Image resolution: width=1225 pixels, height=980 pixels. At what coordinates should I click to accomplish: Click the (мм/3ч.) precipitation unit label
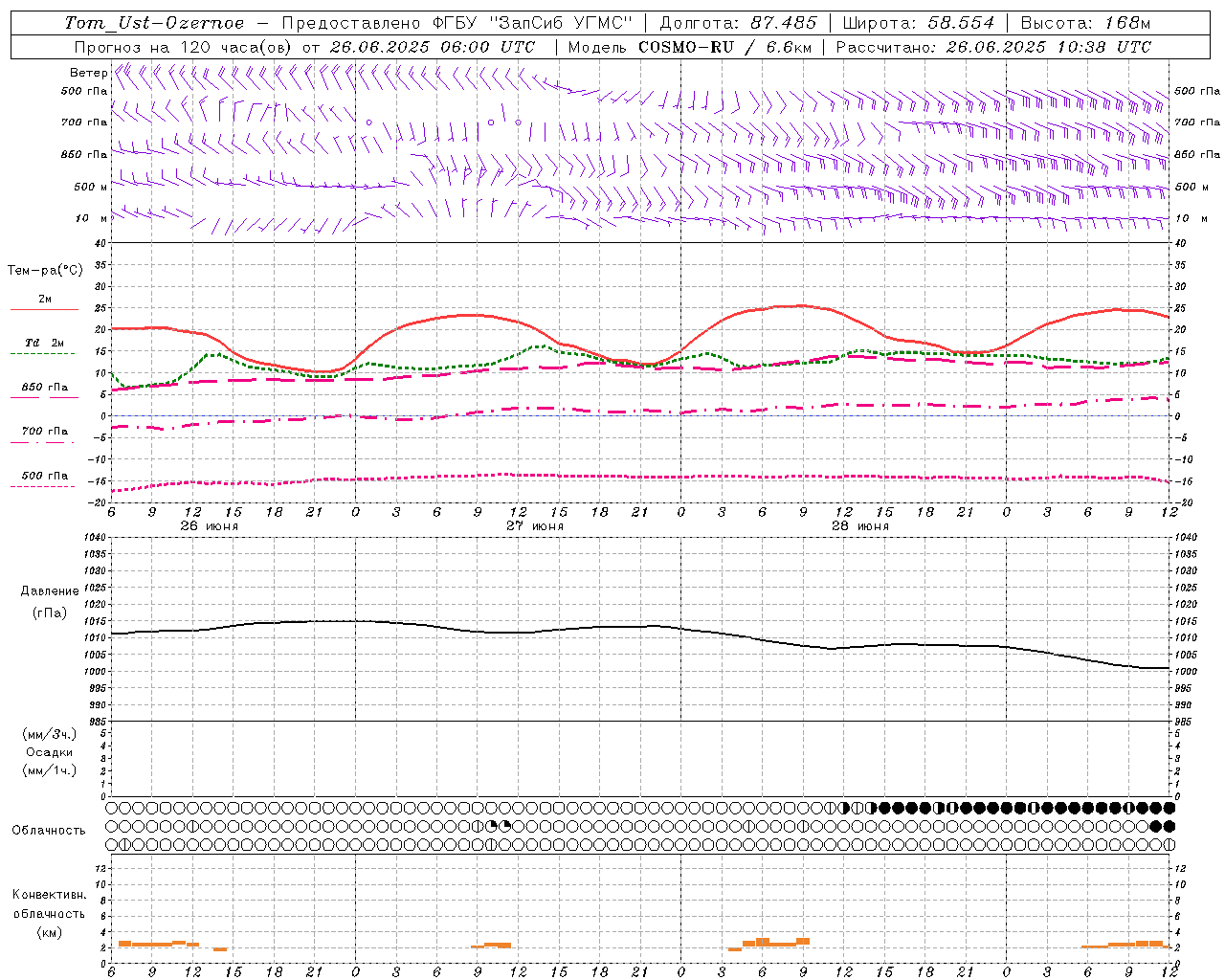(50, 734)
